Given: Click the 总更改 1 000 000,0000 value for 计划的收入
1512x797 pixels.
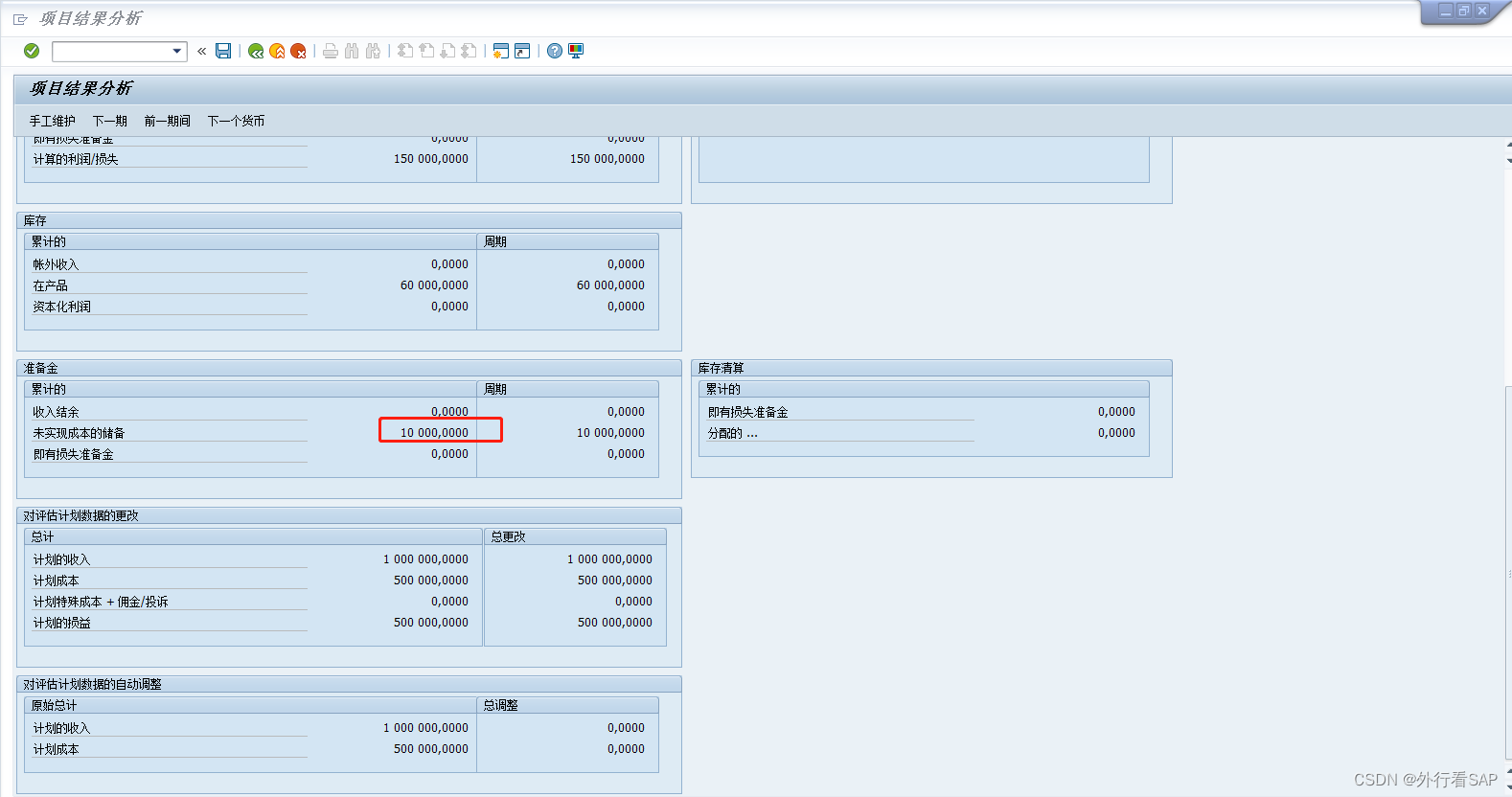Looking at the screenshot, I should 609,559.
